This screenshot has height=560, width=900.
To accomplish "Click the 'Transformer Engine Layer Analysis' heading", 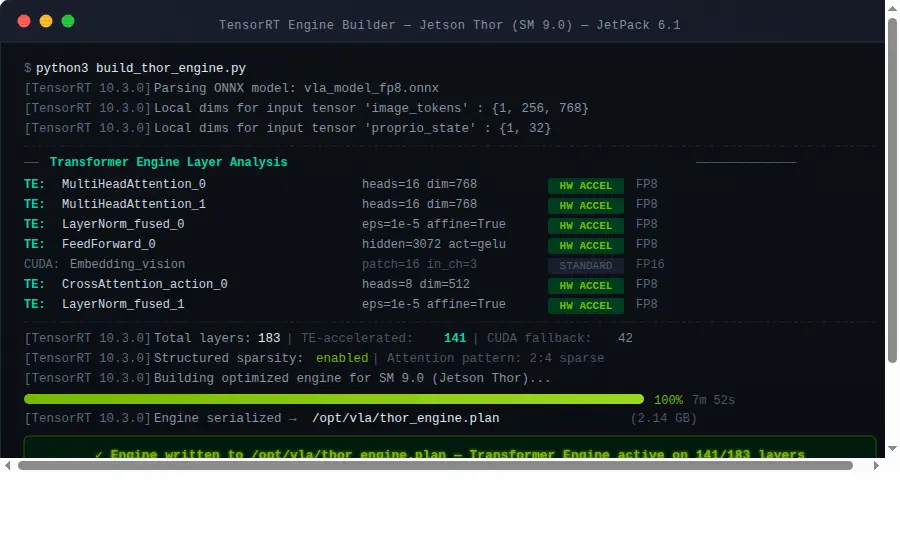I will 168,162.
